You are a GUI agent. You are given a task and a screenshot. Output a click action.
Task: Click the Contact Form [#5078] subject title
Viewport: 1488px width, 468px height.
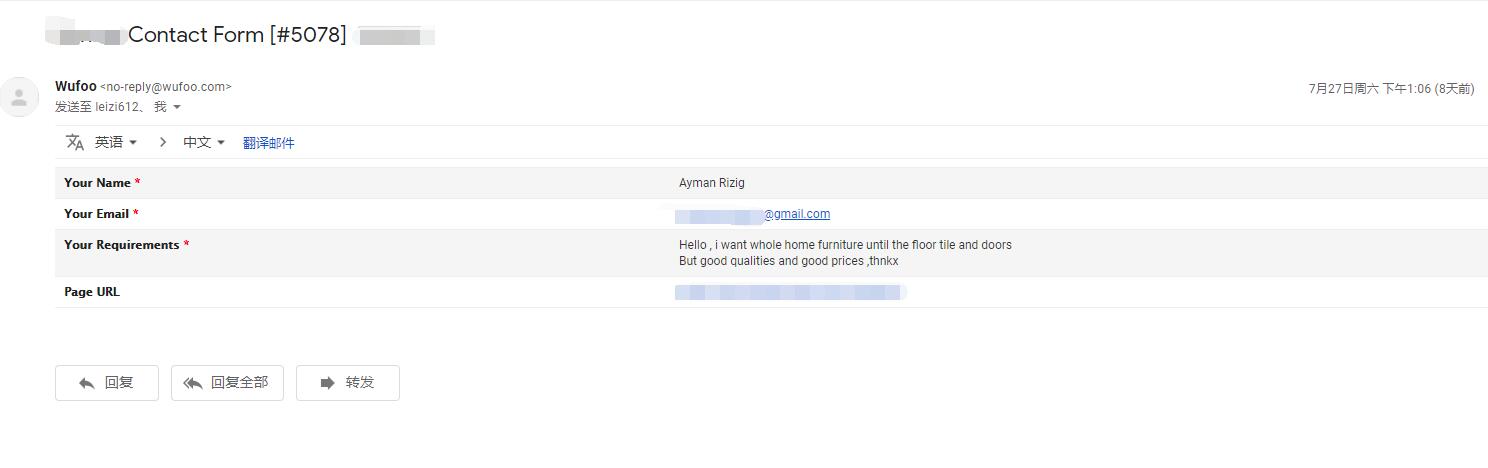pos(237,35)
